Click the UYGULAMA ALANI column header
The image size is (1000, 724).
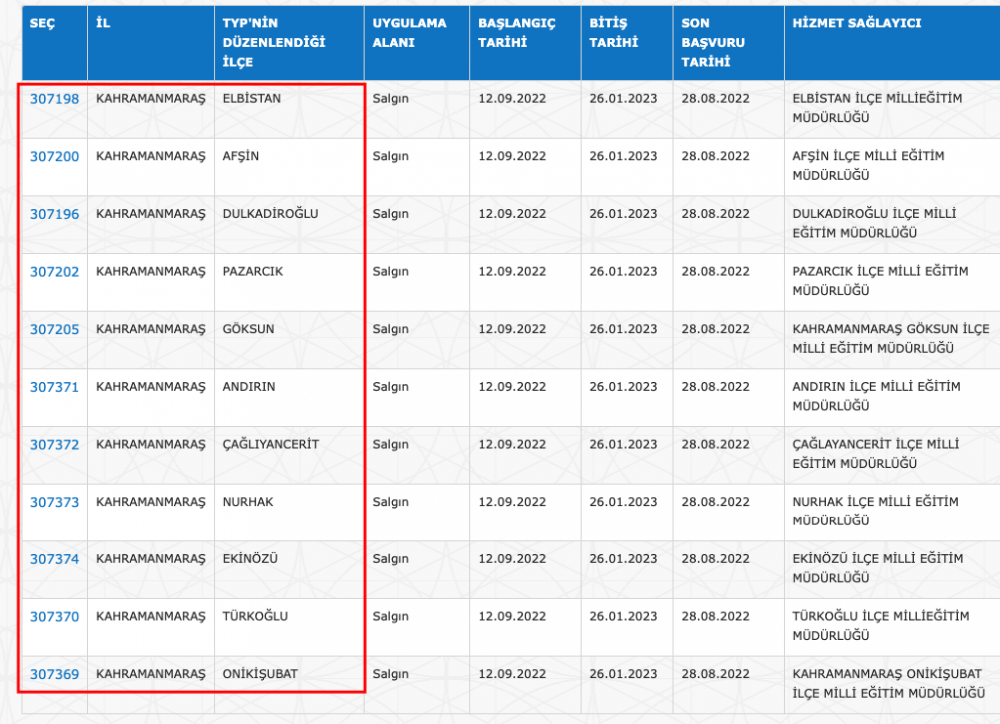409,32
